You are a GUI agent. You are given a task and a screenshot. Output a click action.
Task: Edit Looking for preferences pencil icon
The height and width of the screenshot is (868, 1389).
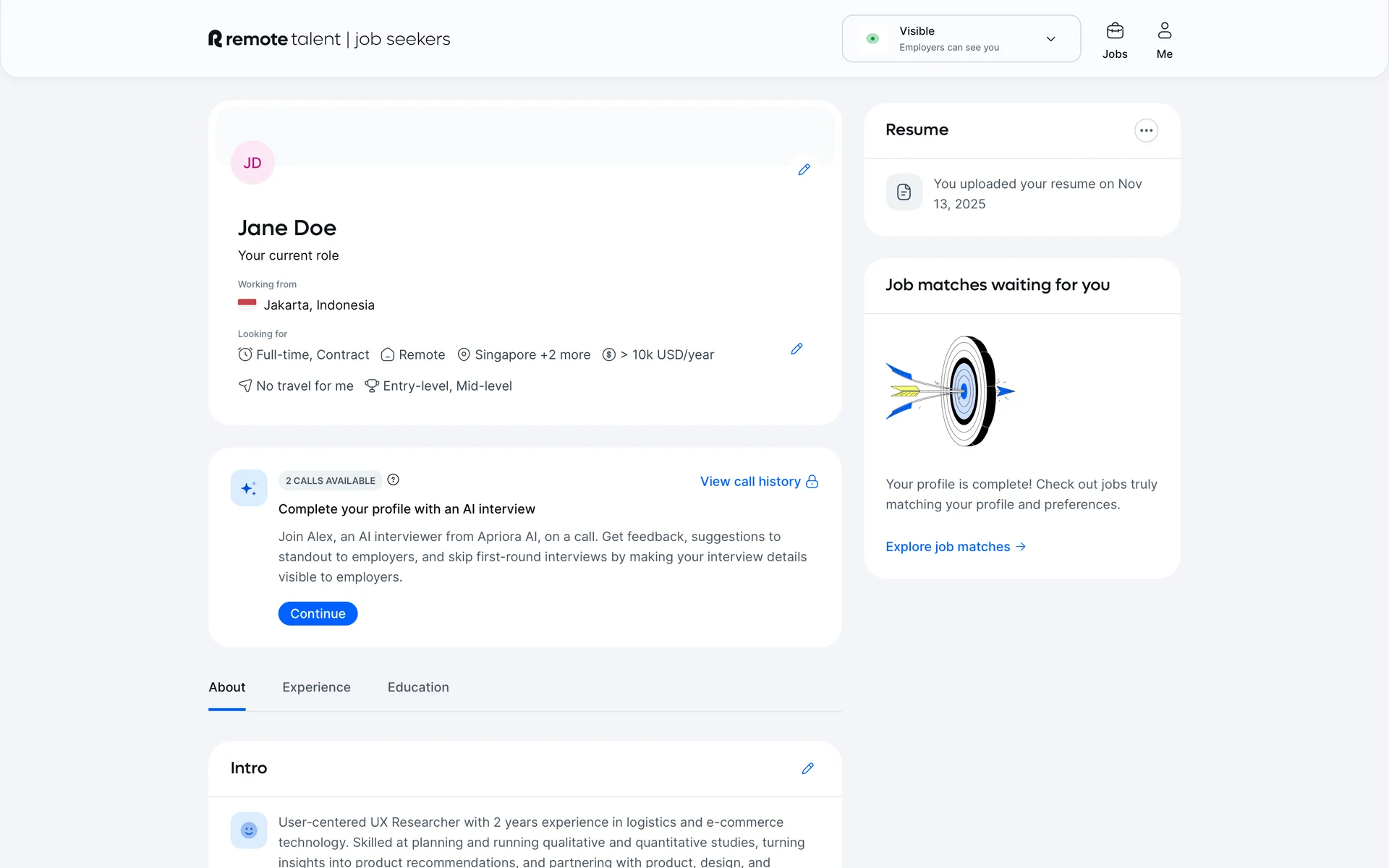click(797, 349)
